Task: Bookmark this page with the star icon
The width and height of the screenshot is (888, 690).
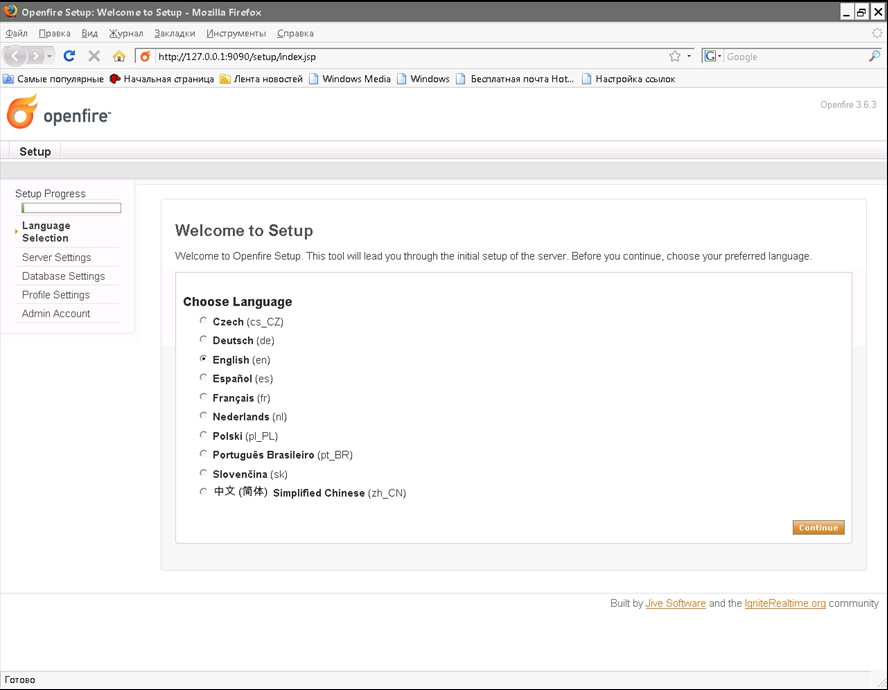Action: [674, 56]
